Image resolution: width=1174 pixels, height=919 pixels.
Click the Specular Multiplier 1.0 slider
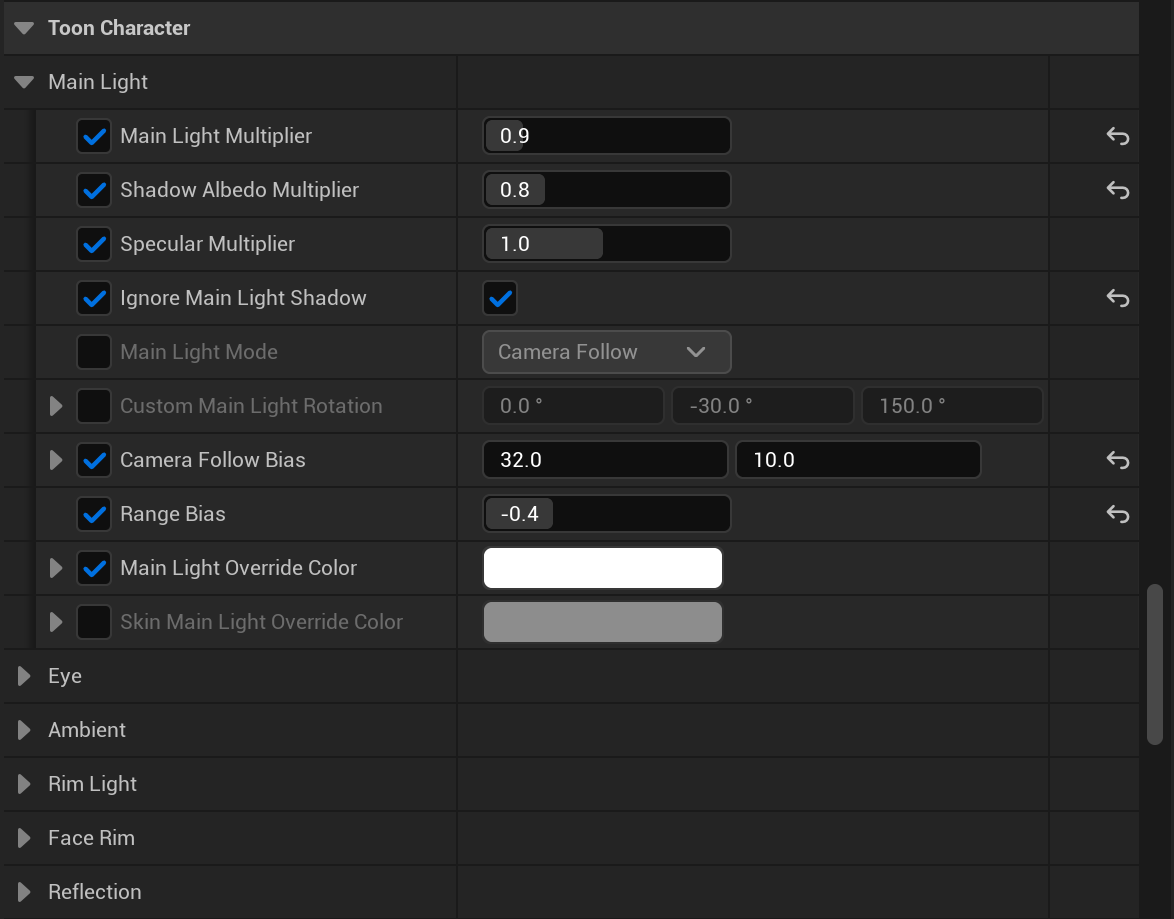coord(606,244)
